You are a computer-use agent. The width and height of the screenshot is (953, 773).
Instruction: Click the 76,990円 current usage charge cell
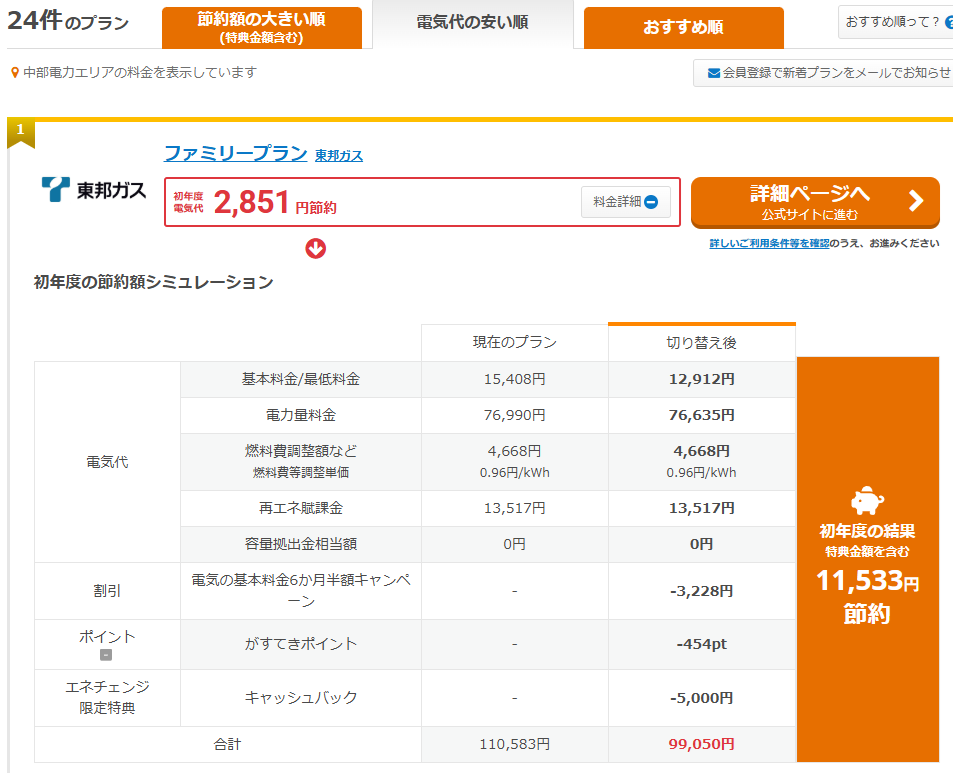click(515, 415)
